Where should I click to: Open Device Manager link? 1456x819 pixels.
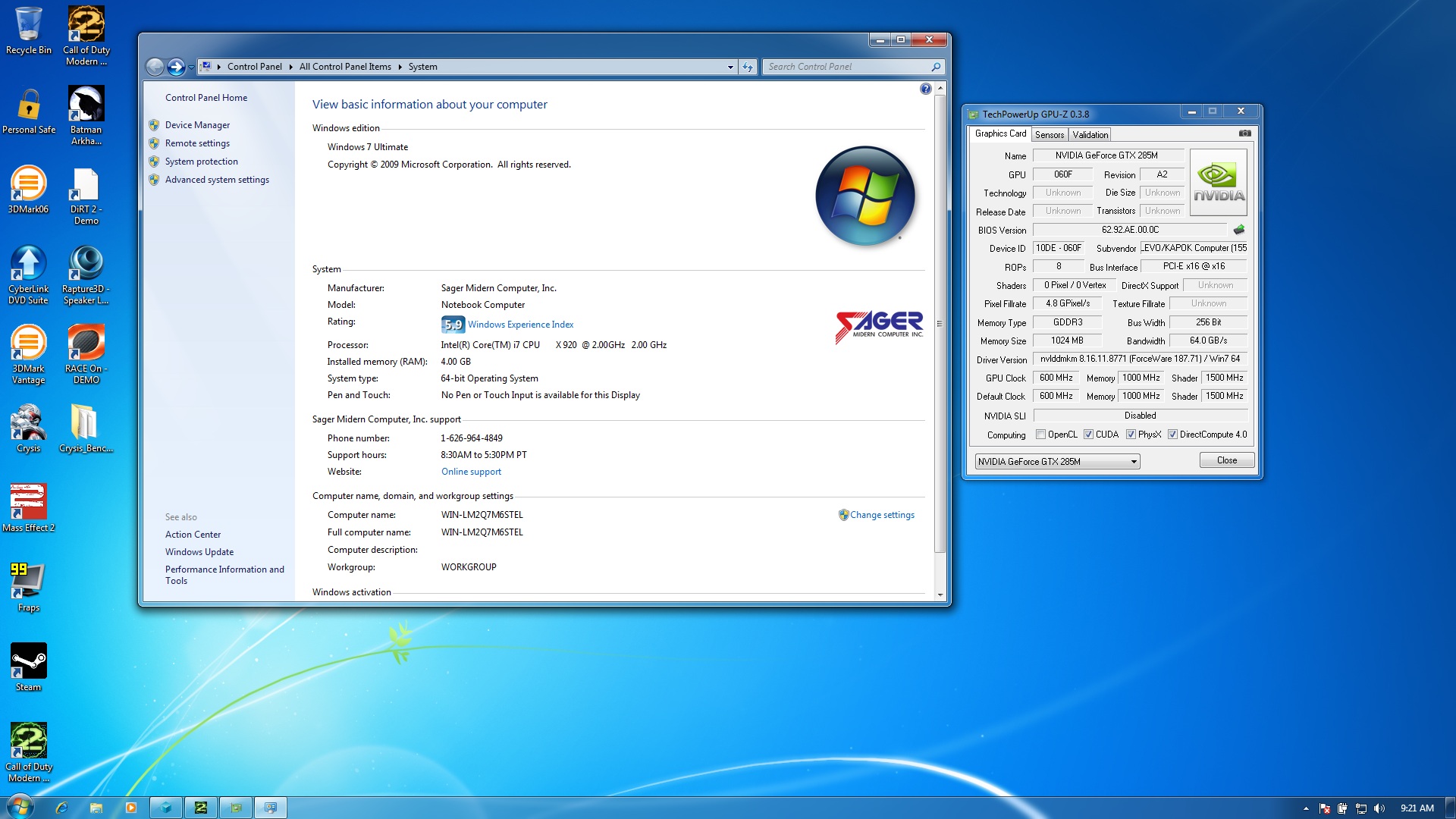point(197,125)
